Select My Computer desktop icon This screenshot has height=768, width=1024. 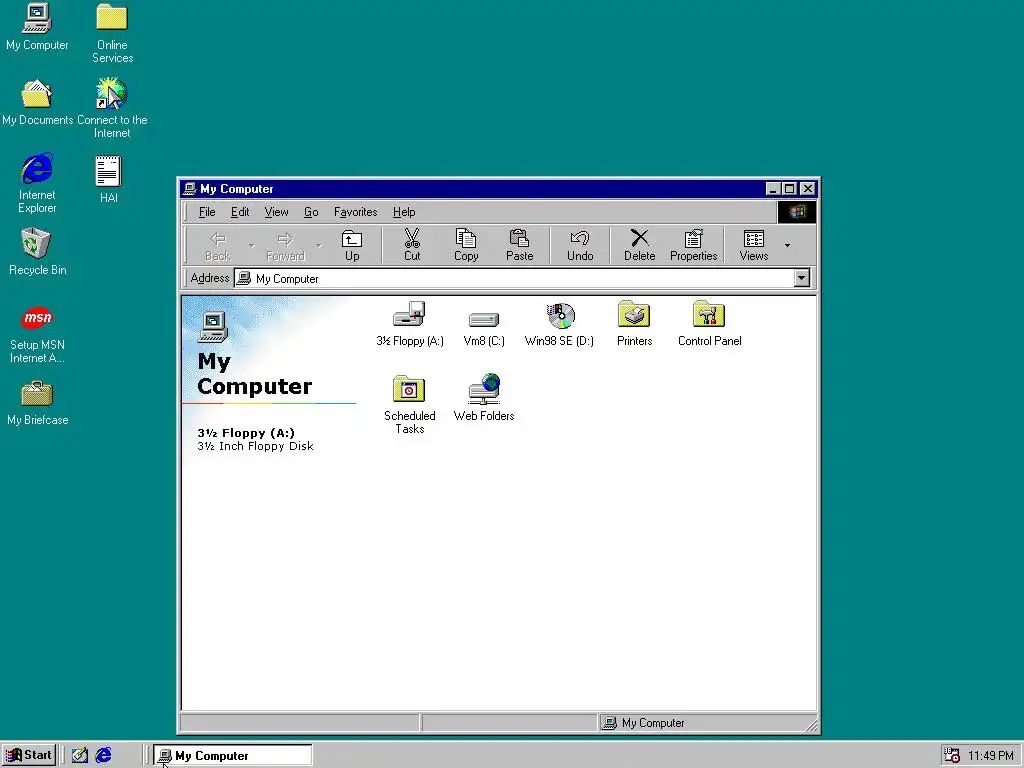click(x=37, y=27)
